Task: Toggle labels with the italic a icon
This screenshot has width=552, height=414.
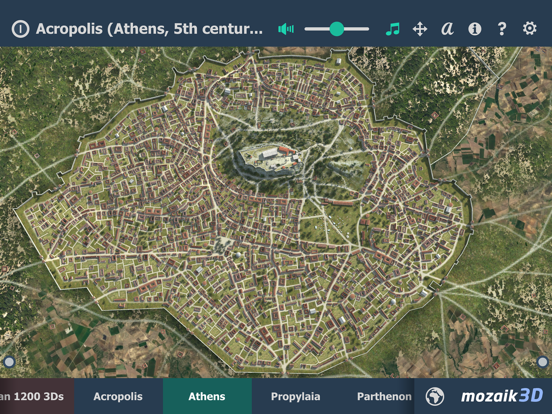Action: [447, 29]
